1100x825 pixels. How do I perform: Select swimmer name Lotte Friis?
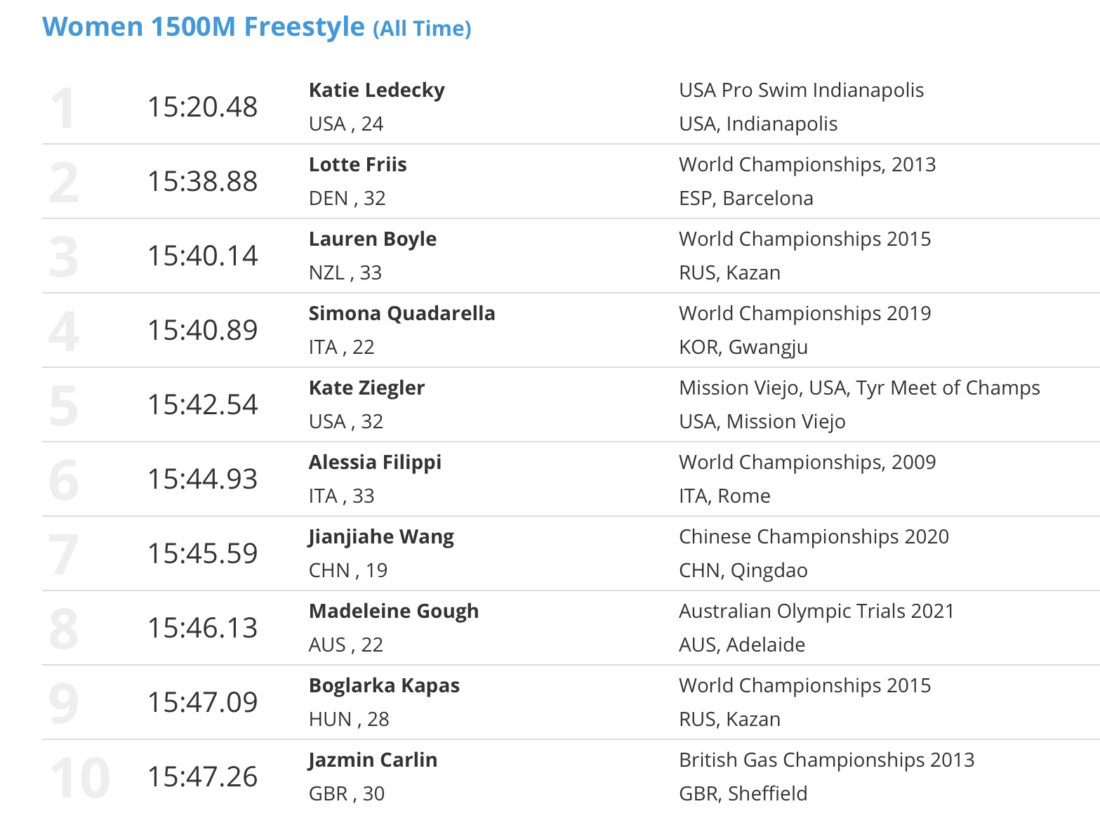point(358,164)
